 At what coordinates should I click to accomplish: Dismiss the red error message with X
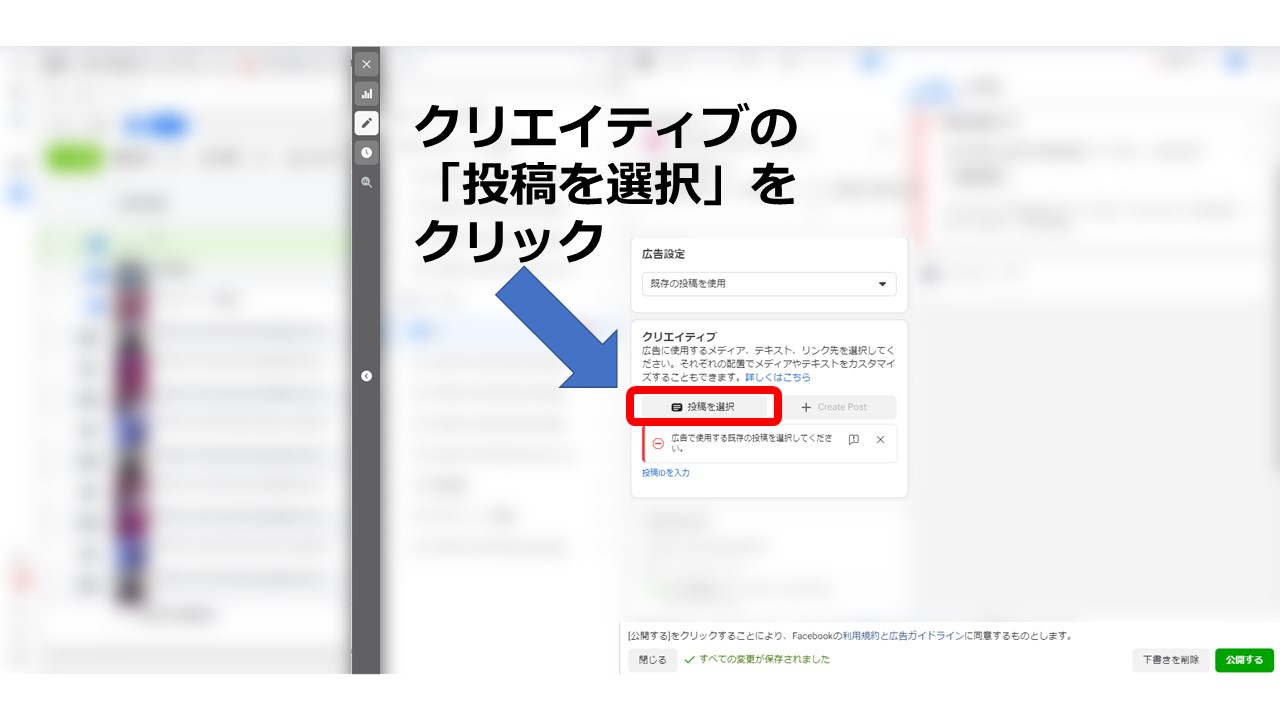[x=880, y=440]
